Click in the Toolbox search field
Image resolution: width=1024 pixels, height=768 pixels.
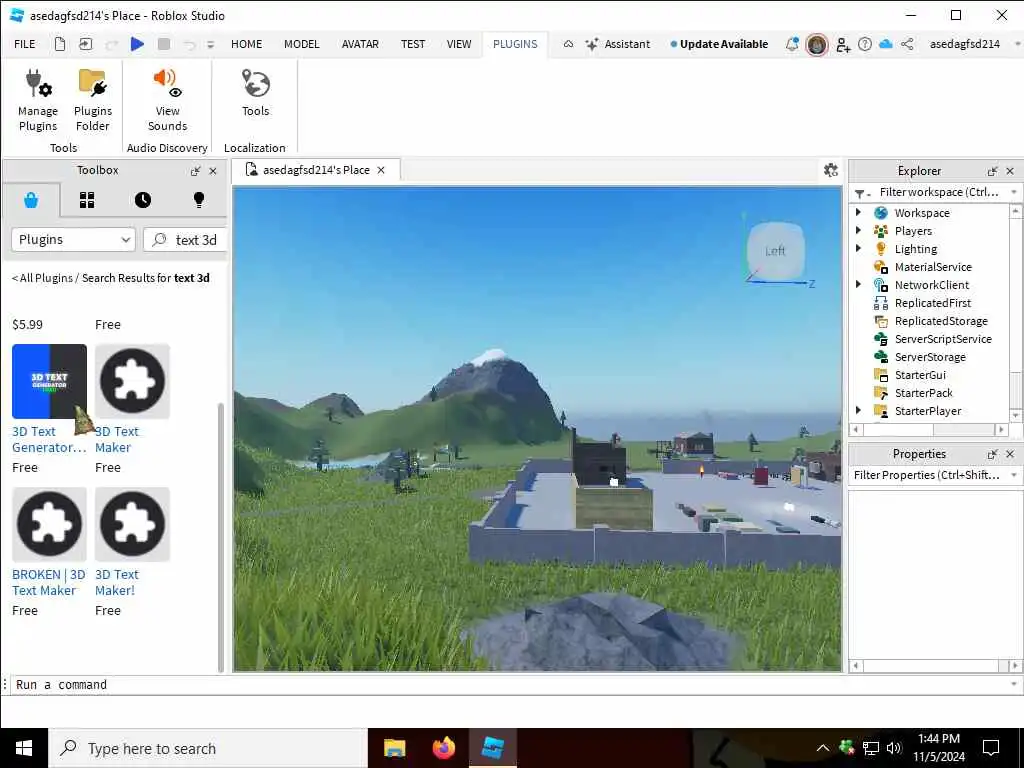click(x=185, y=240)
